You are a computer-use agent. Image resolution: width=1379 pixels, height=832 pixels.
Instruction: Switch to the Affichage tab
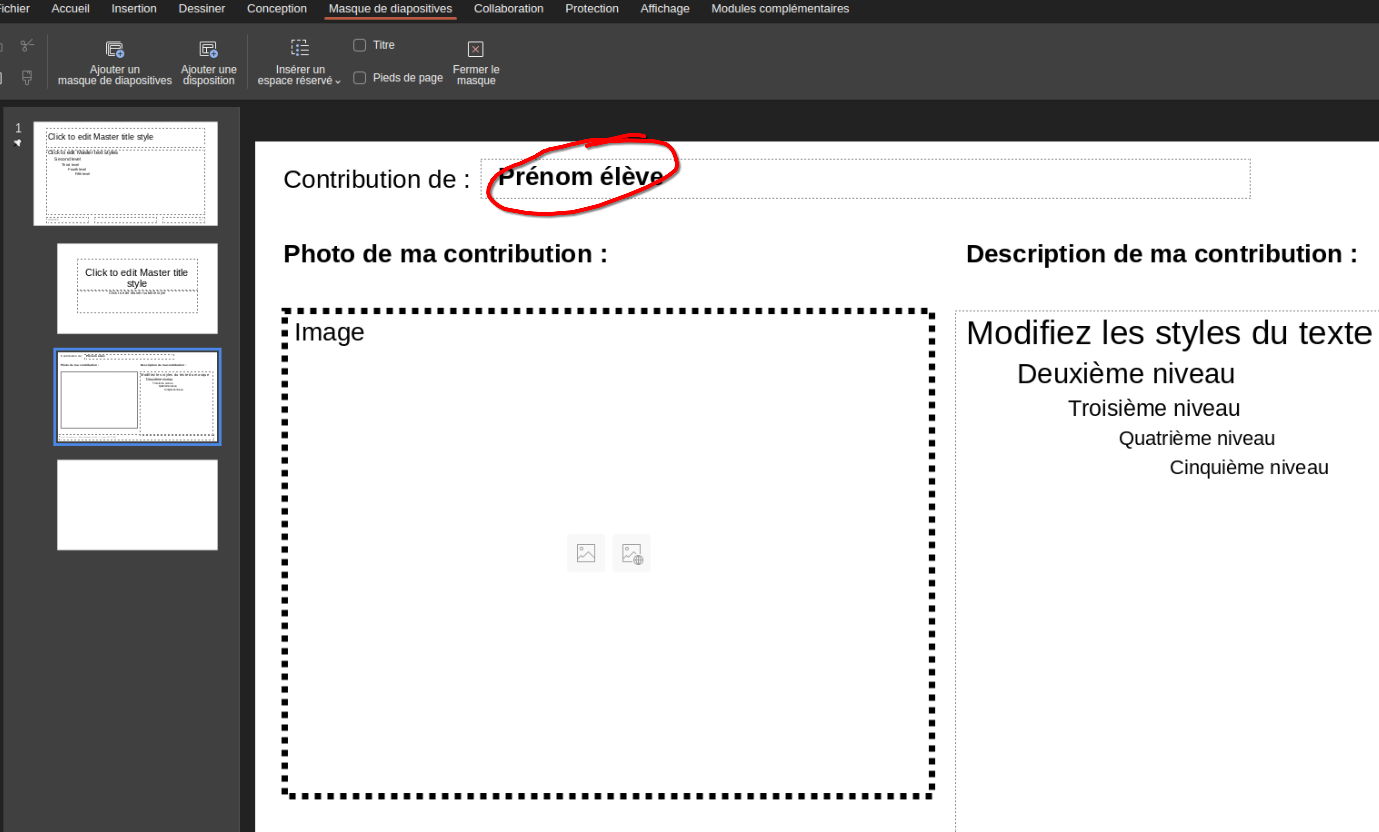pos(664,9)
